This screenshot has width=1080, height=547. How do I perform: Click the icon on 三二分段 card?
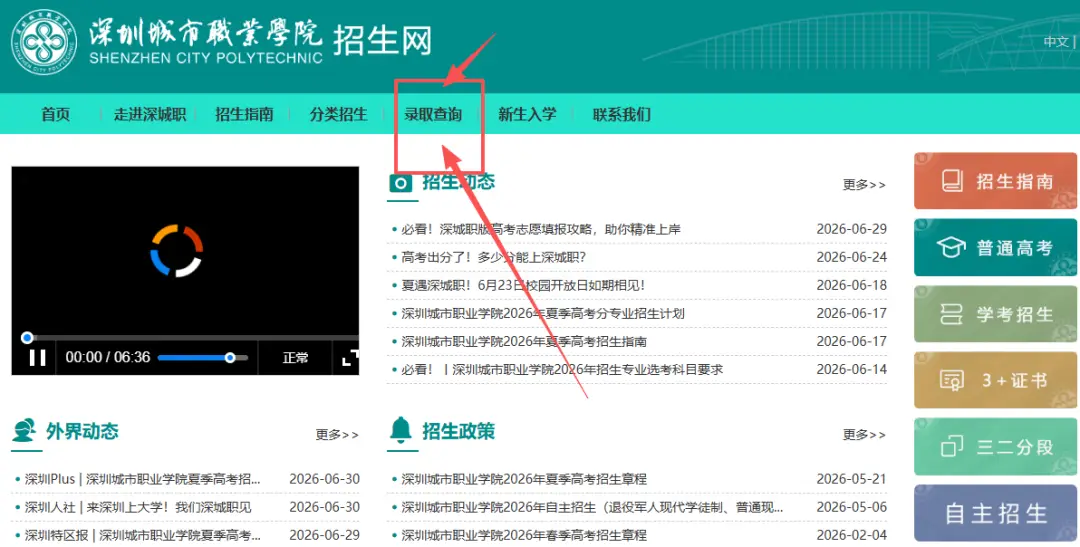[x=952, y=446]
